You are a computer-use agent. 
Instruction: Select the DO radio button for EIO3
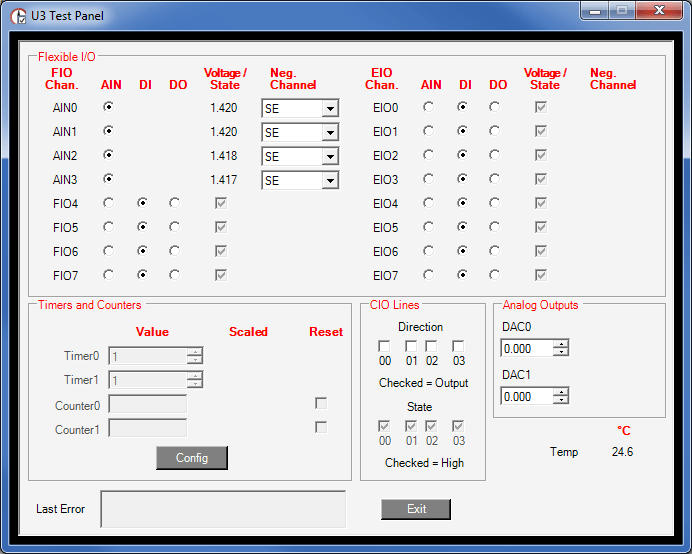pos(495,179)
